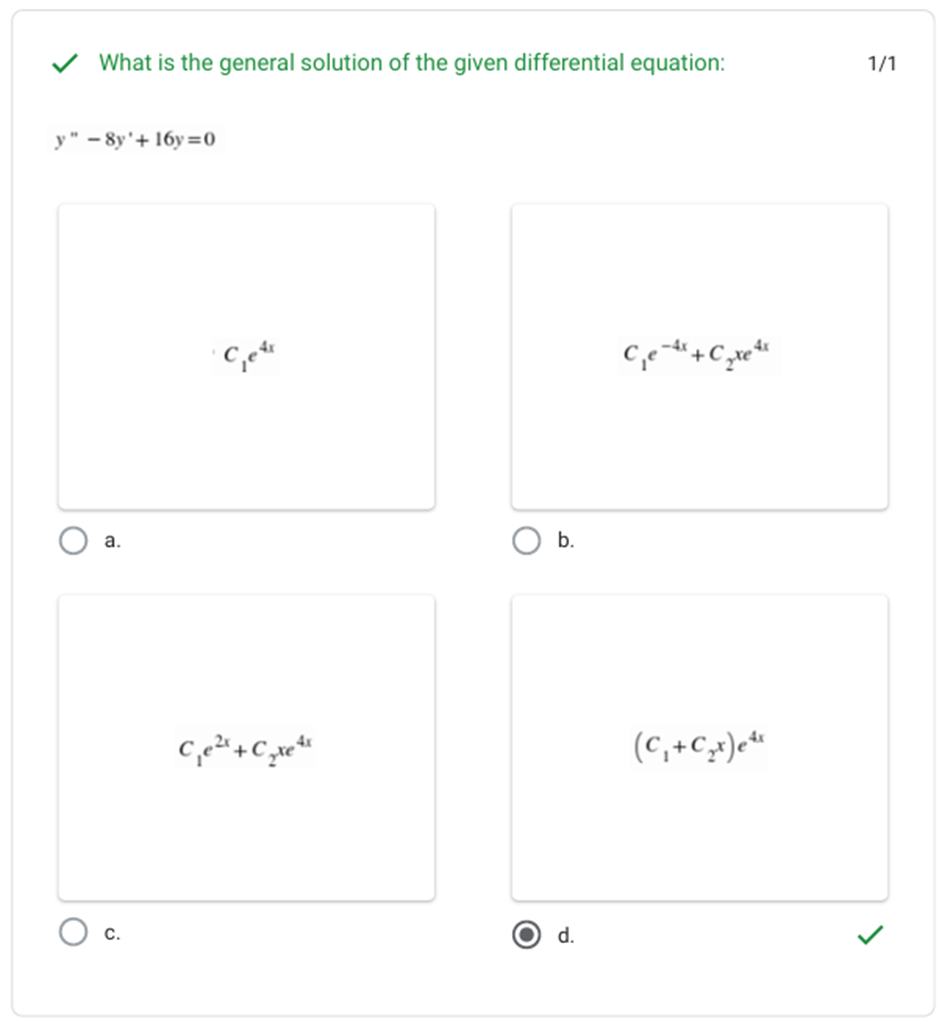Open option c's answer image card

click(x=246, y=748)
